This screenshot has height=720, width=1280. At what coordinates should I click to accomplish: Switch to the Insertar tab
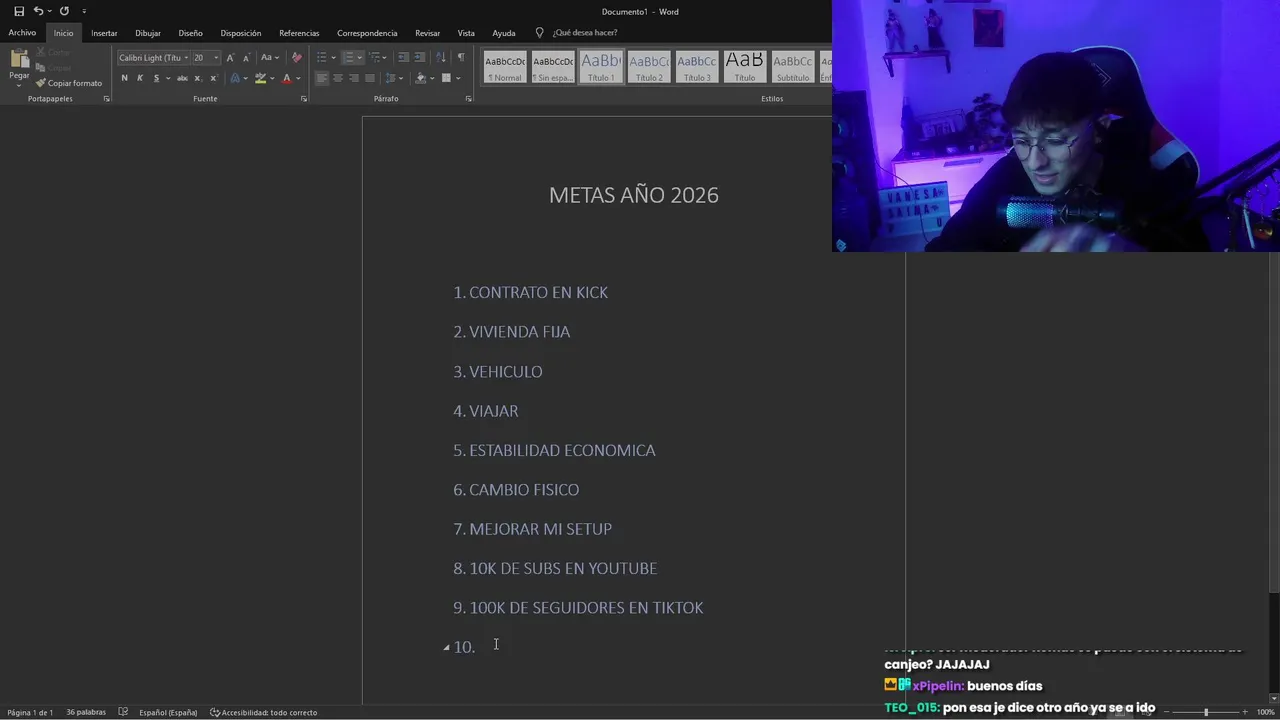pyautogui.click(x=104, y=33)
